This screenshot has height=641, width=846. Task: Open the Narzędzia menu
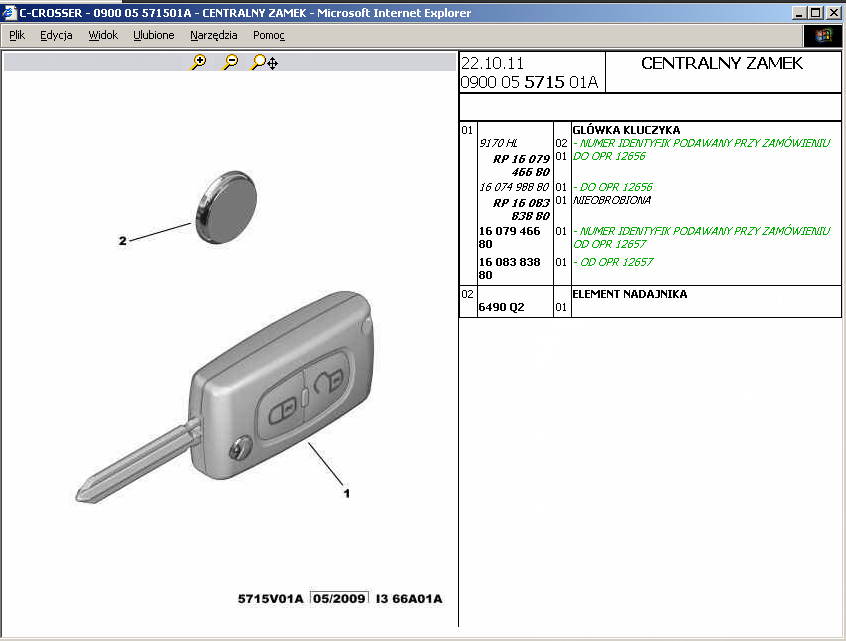pos(214,35)
